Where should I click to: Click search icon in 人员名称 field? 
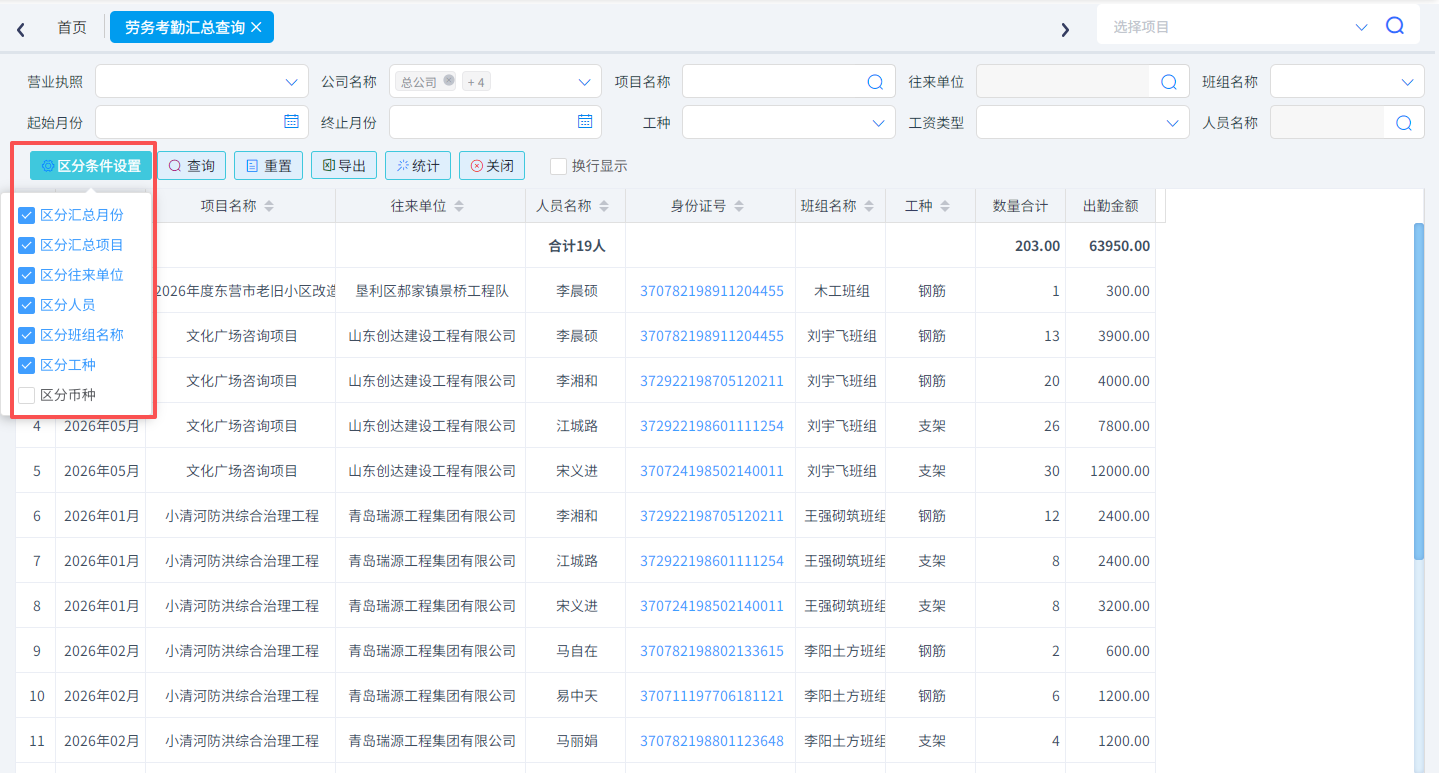click(1403, 123)
